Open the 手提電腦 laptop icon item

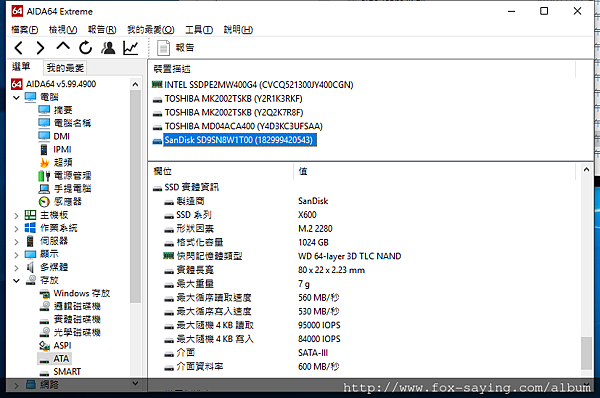[44, 189]
